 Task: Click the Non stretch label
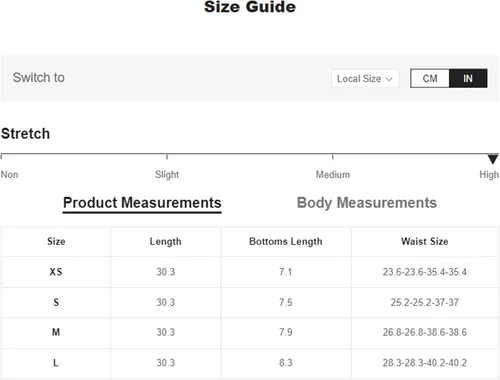[9, 174]
